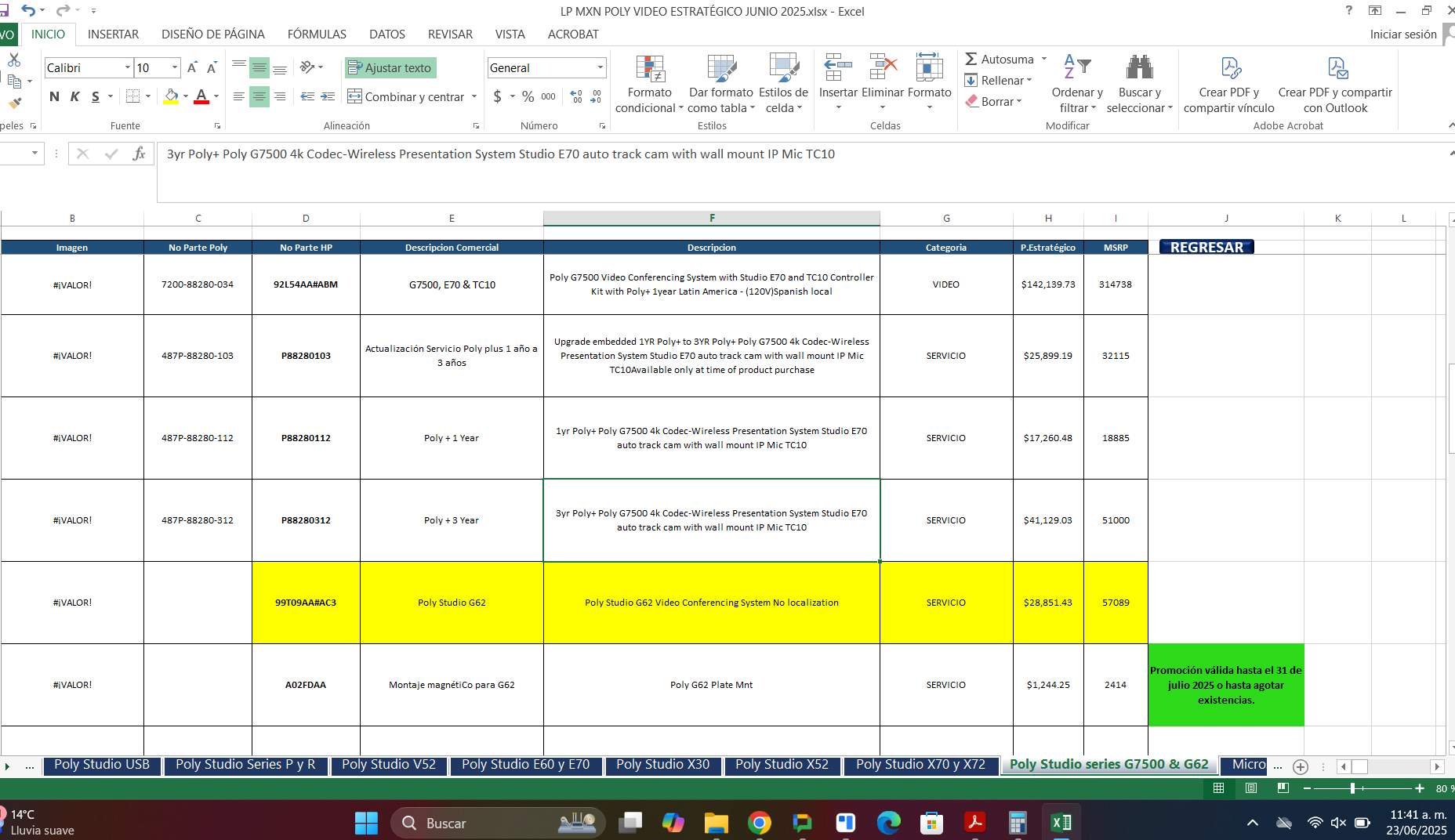Toggle italic K formatting
The height and width of the screenshot is (840, 1455).
coord(74,96)
